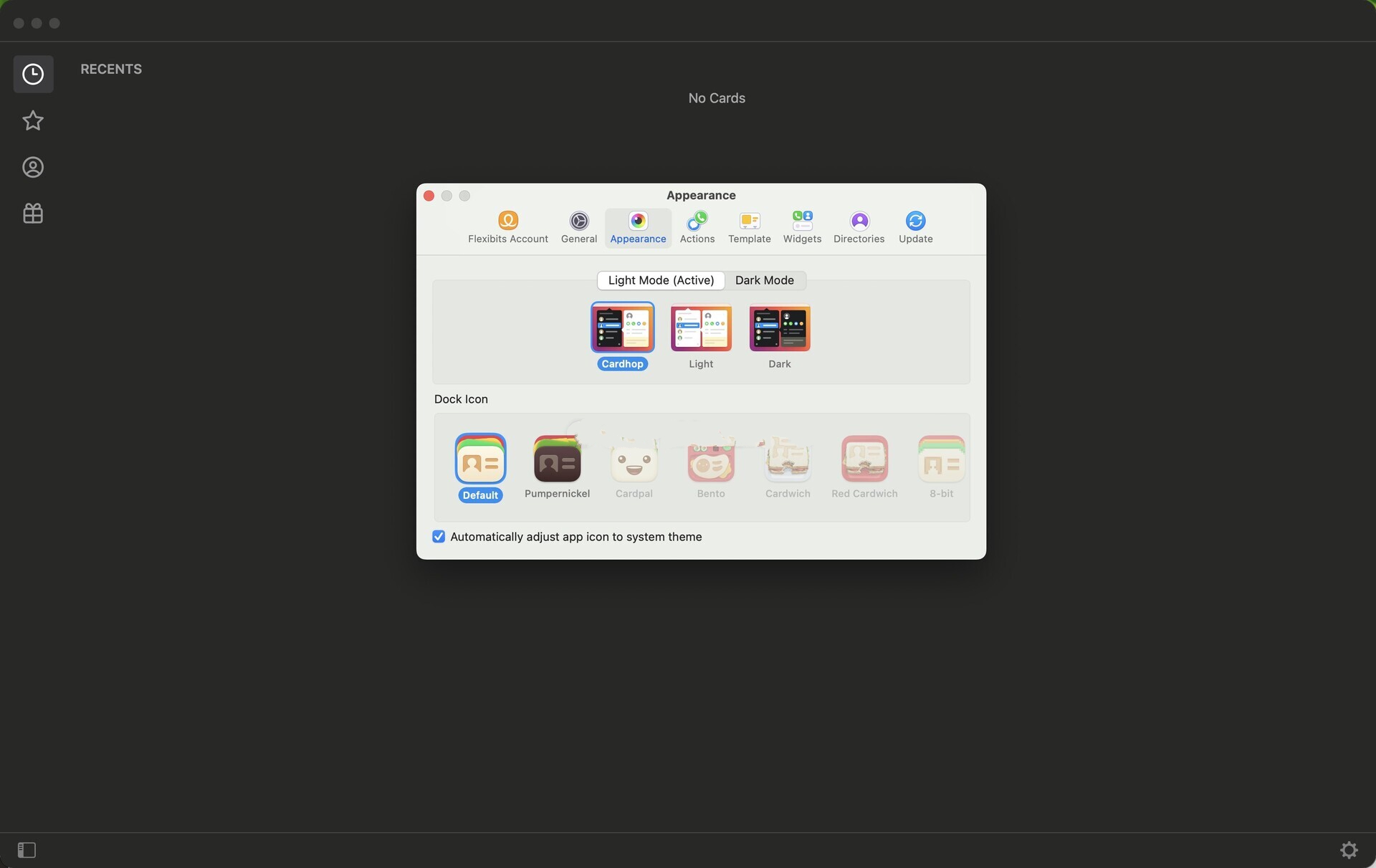Open the Contacts person icon in sidebar
The width and height of the screenshot is (1376, 868).
pyautogui.click(x=33, y=167)
